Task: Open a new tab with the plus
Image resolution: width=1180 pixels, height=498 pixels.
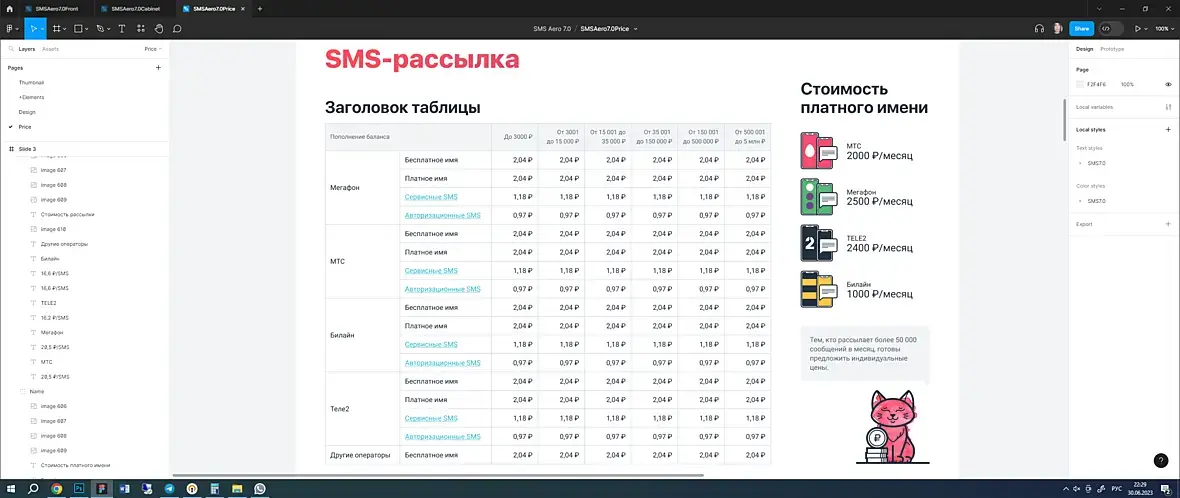Action: click(260, 9)
